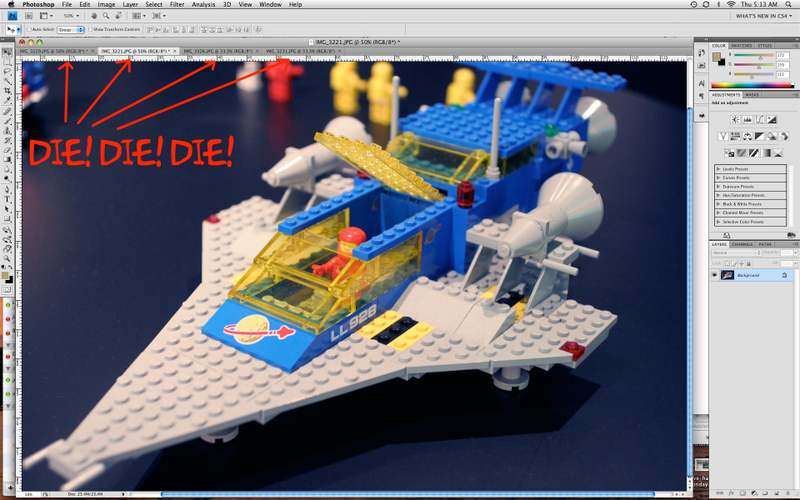Open the Filter menu
Screen dimensions: 800x500
point(177,4)
